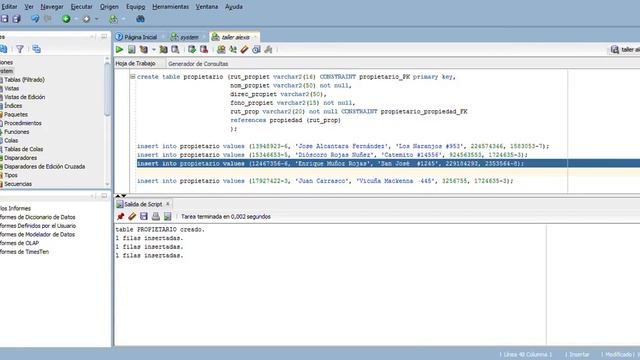Screen dimensions: 640x360
Task: Open the Ejecutar menu
Action: coord(81,7)
